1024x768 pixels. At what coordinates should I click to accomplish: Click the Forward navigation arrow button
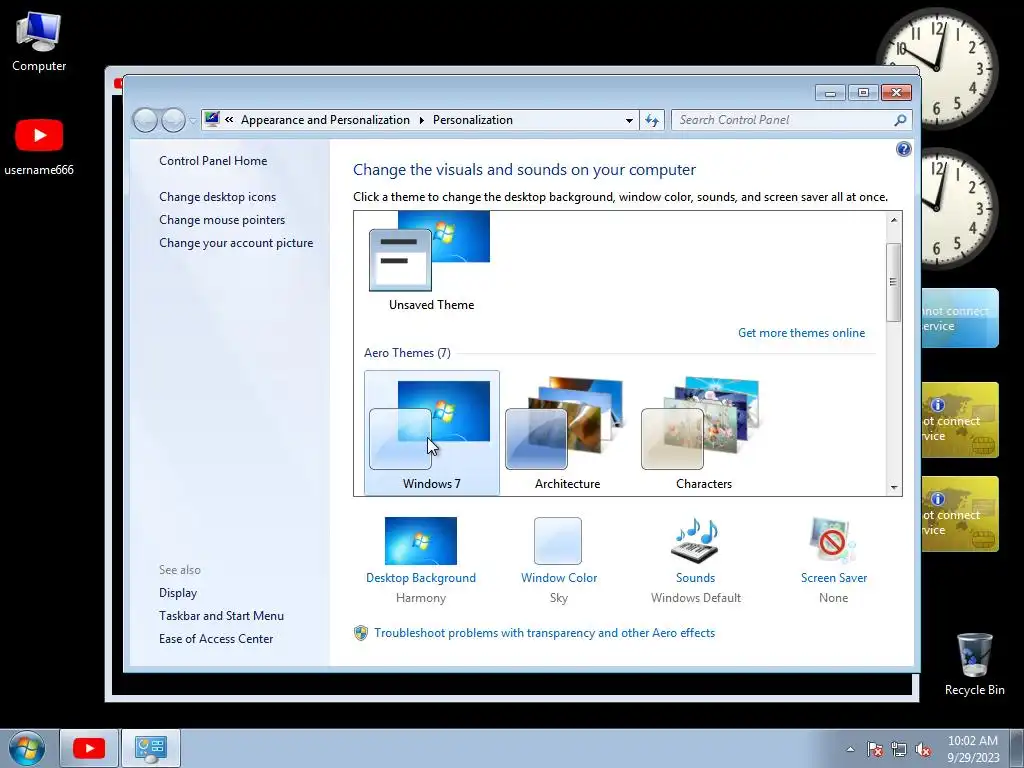173,120
